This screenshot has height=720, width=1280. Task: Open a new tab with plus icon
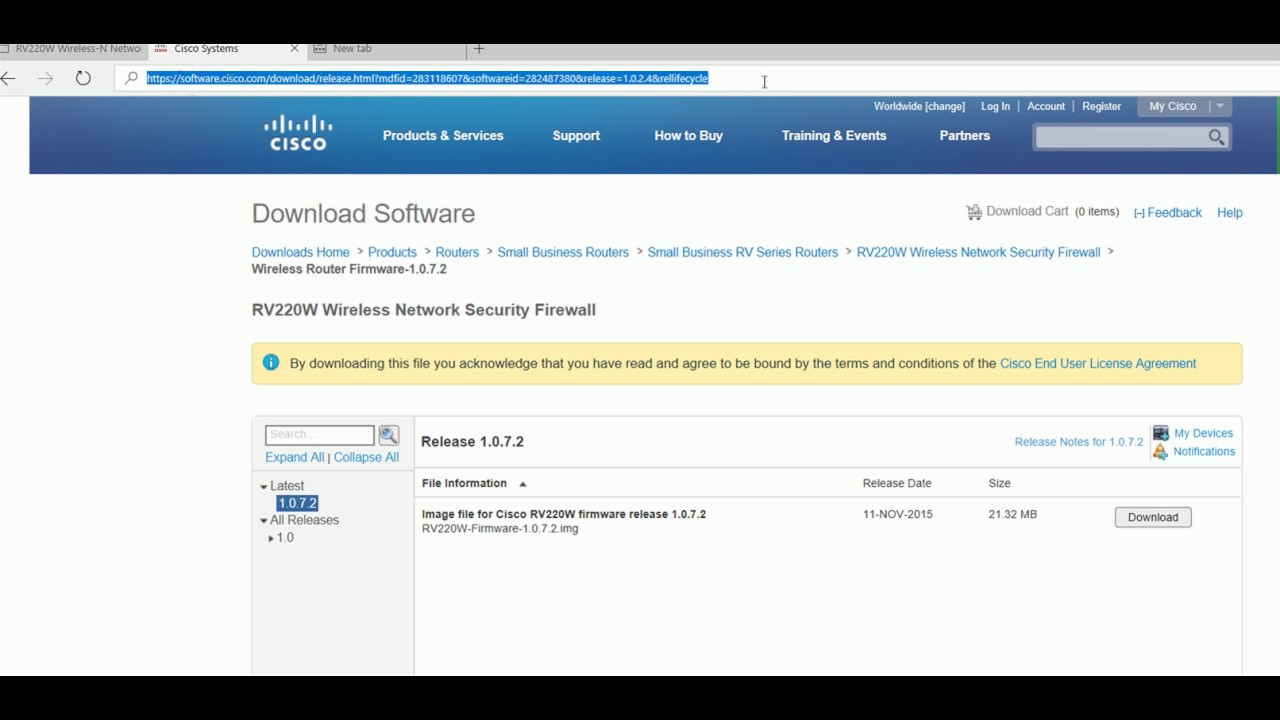[x=479, y=48]
